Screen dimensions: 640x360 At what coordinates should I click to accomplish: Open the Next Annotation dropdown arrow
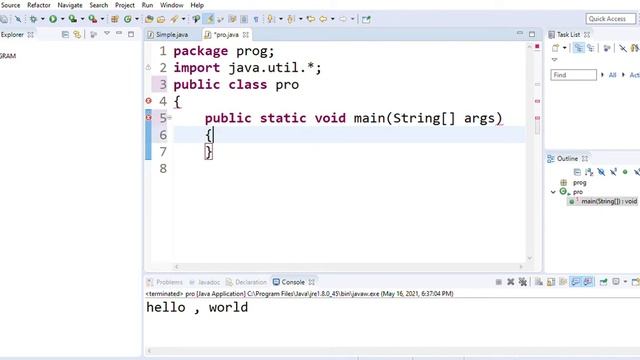280,19
